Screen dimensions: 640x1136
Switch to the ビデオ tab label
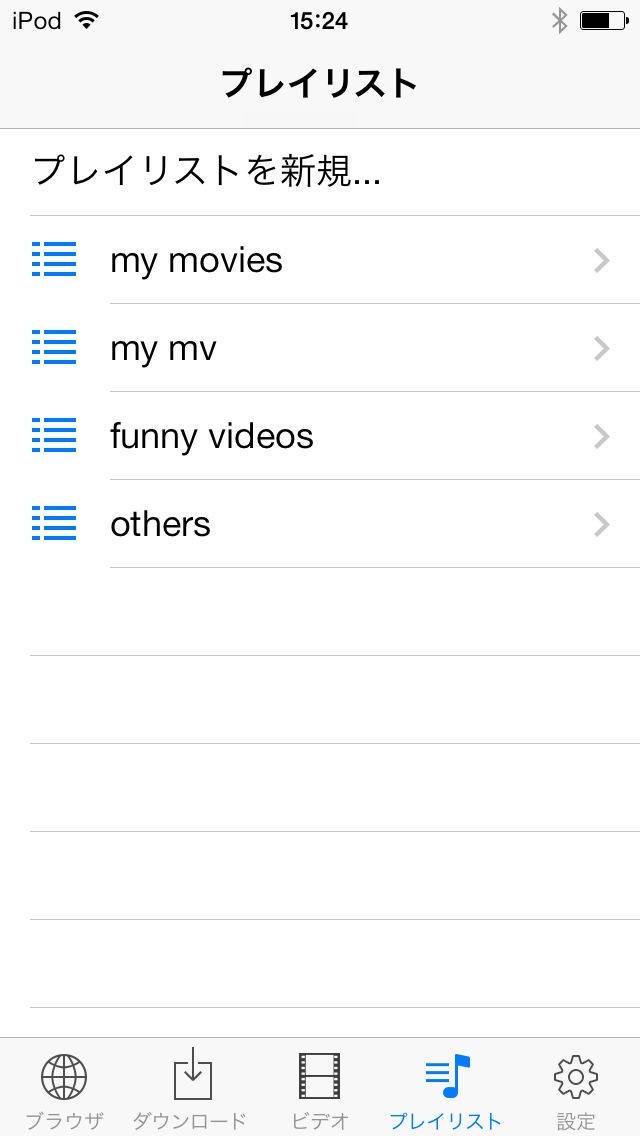click(x=320, y=1121)
